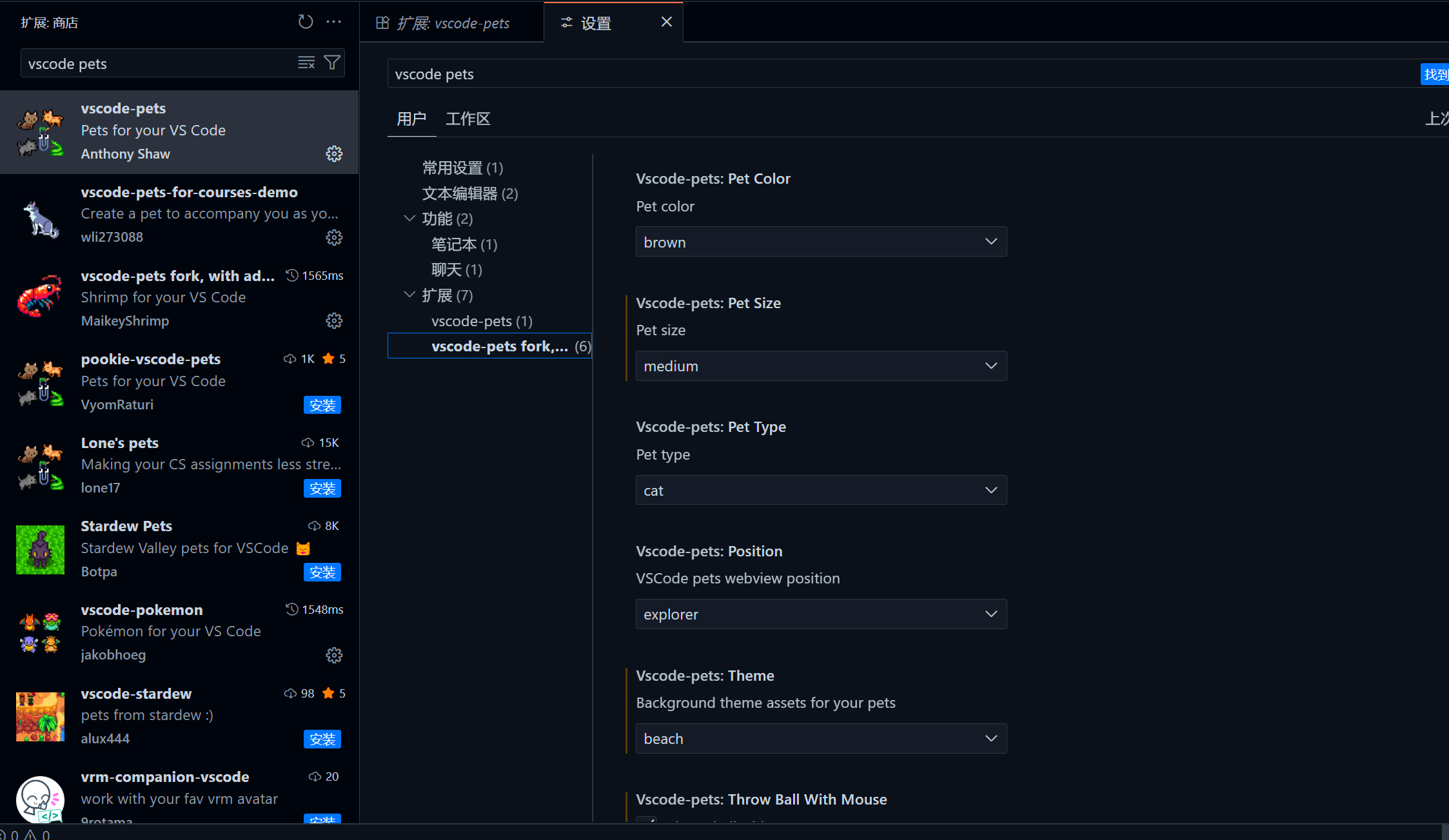1449x840 pixels.
Task: Open manage gear for vscode-pets by Anthony Shaw
Action: pyautogui.click(x=334, y=154)
